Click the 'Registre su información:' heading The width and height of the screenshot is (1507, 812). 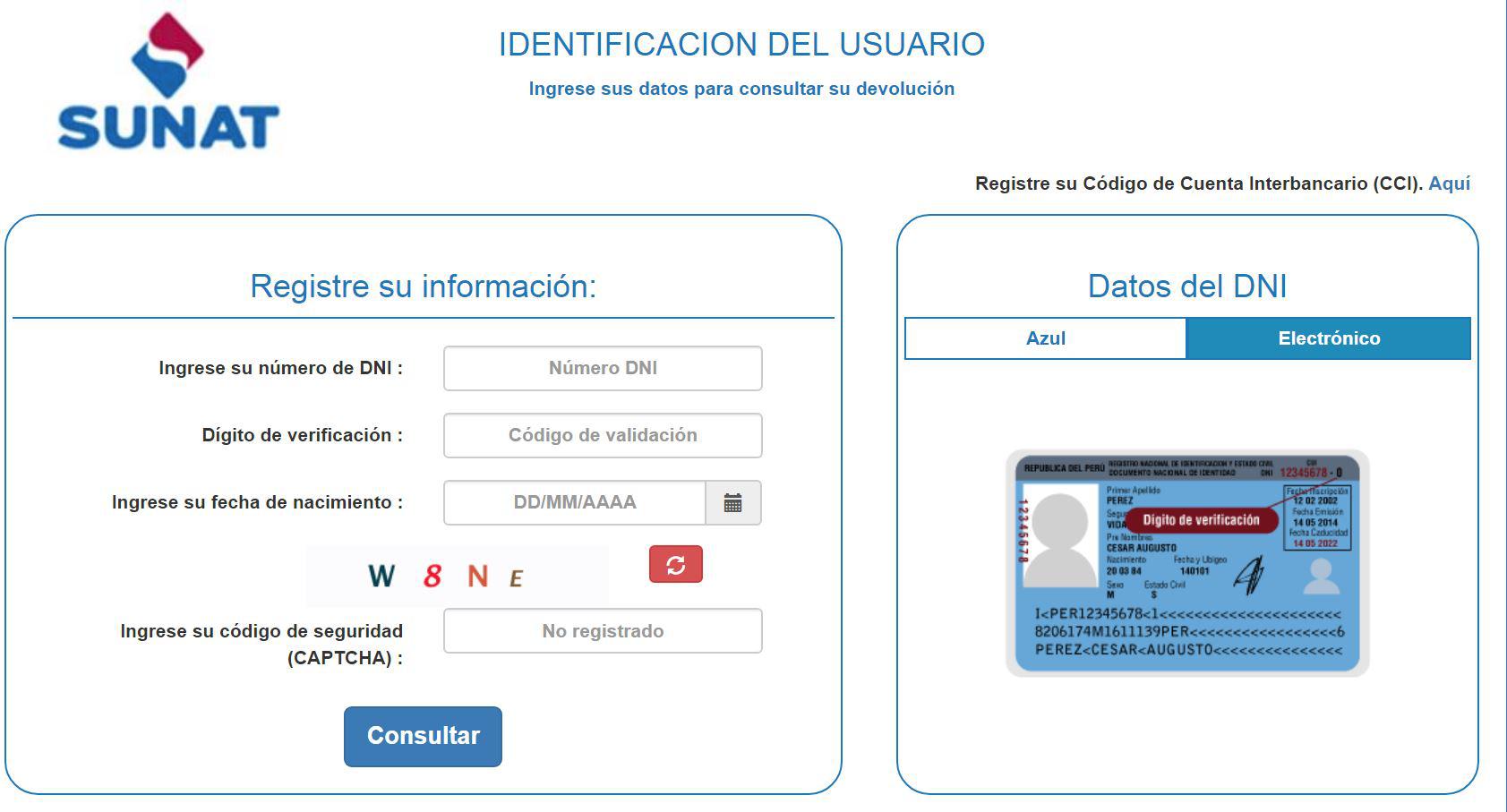pyautogui.click(x=423, y=286)
